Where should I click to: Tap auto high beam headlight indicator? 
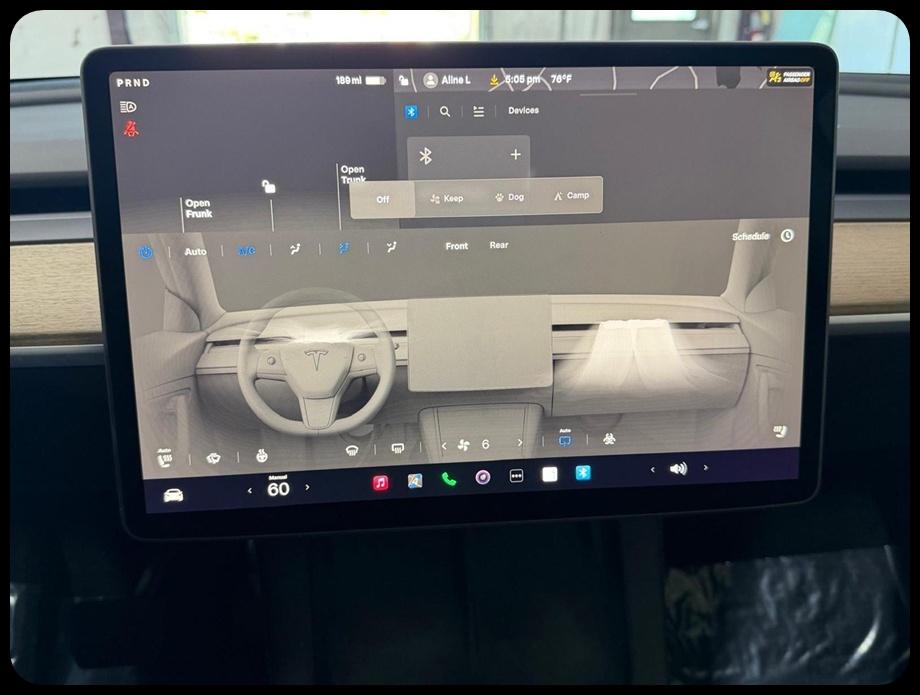[x=128, y=107]
